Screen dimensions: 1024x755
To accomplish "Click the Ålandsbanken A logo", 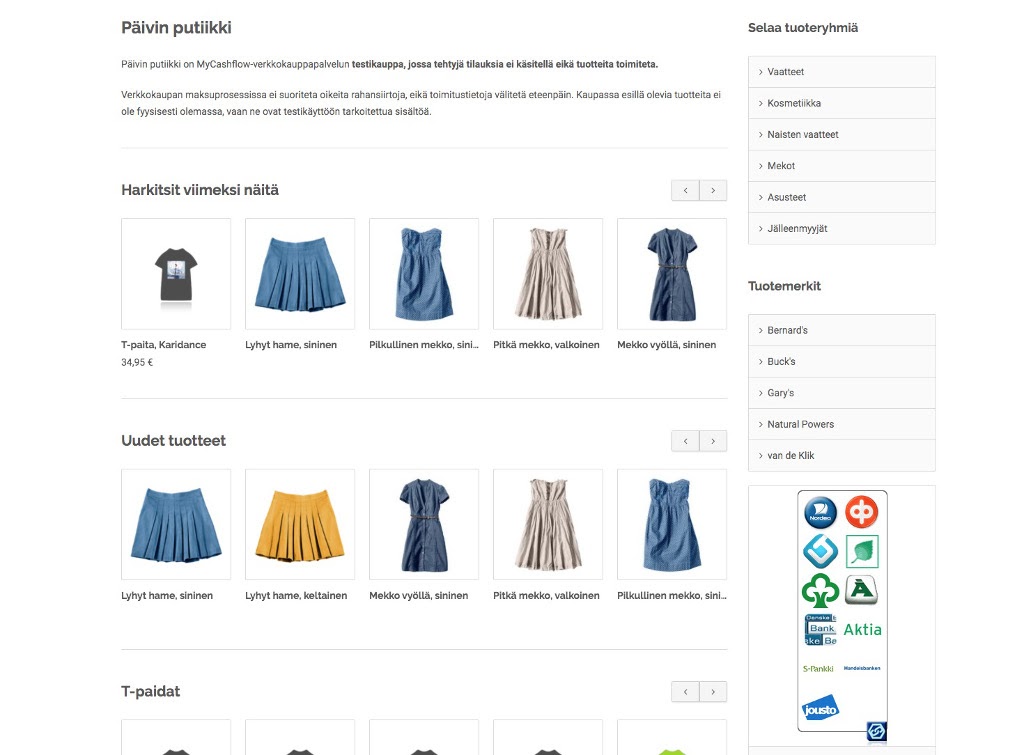I will (x=862, y=590).
